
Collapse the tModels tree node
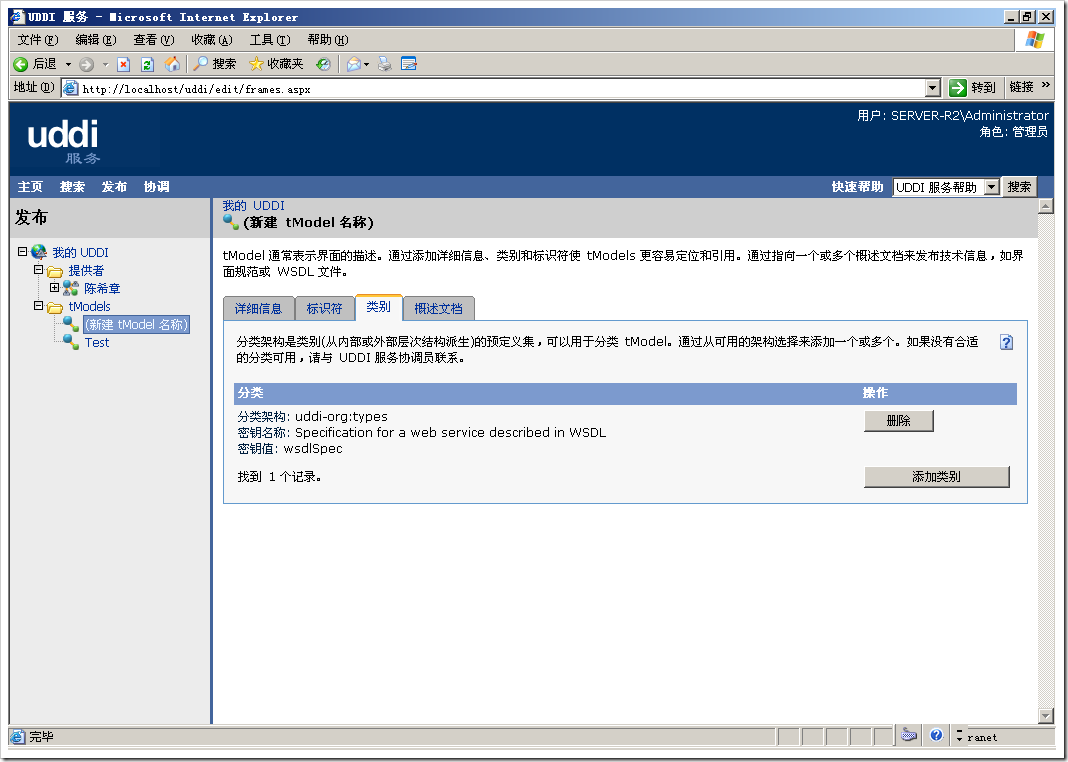(39, 306)
